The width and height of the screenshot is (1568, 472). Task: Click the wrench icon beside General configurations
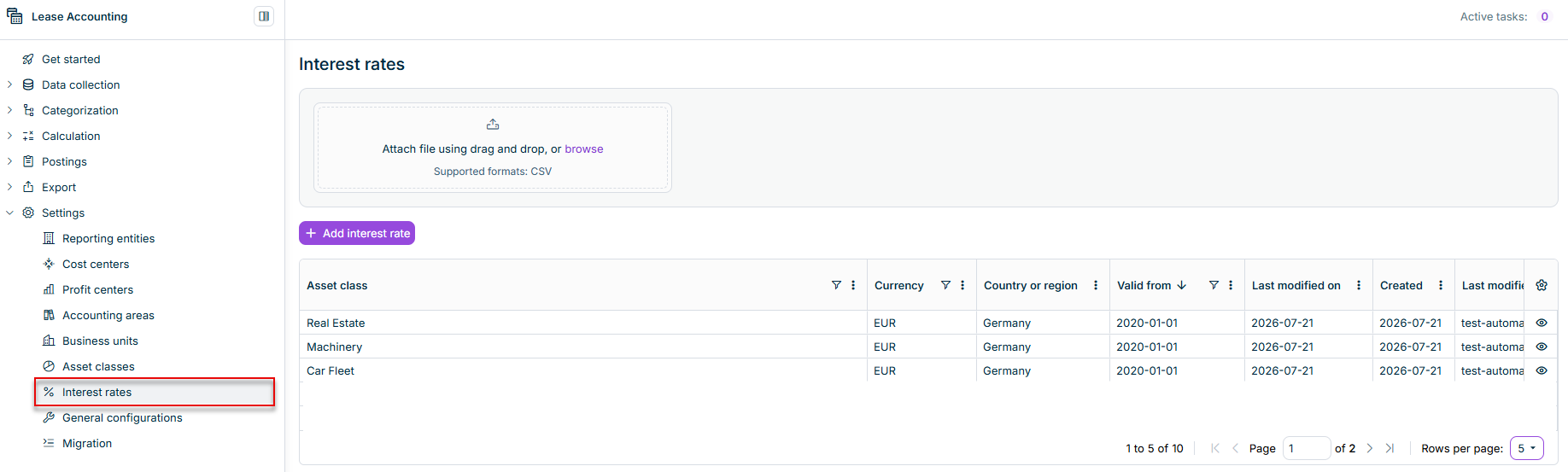[49, 417]
